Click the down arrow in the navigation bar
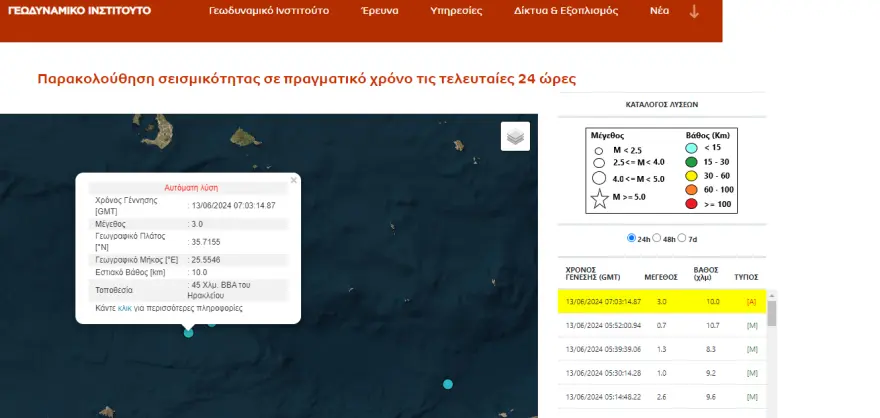 coord(694,12)
